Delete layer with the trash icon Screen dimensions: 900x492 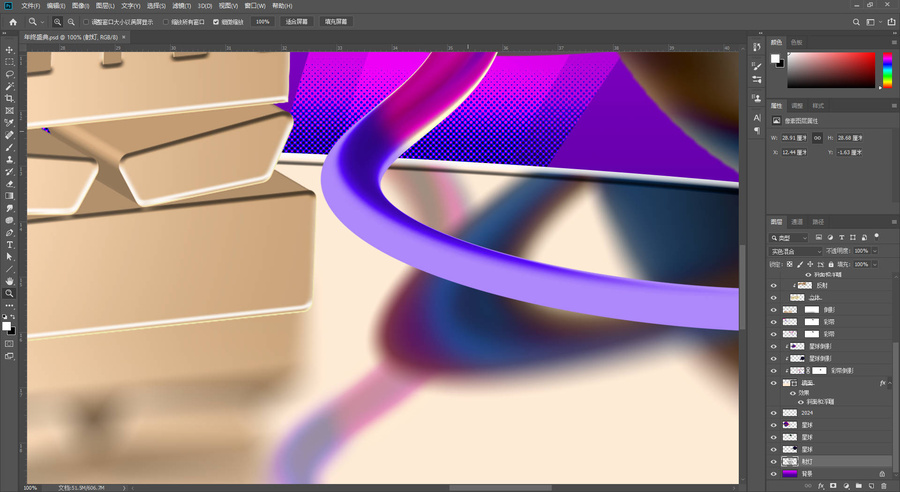884,486
